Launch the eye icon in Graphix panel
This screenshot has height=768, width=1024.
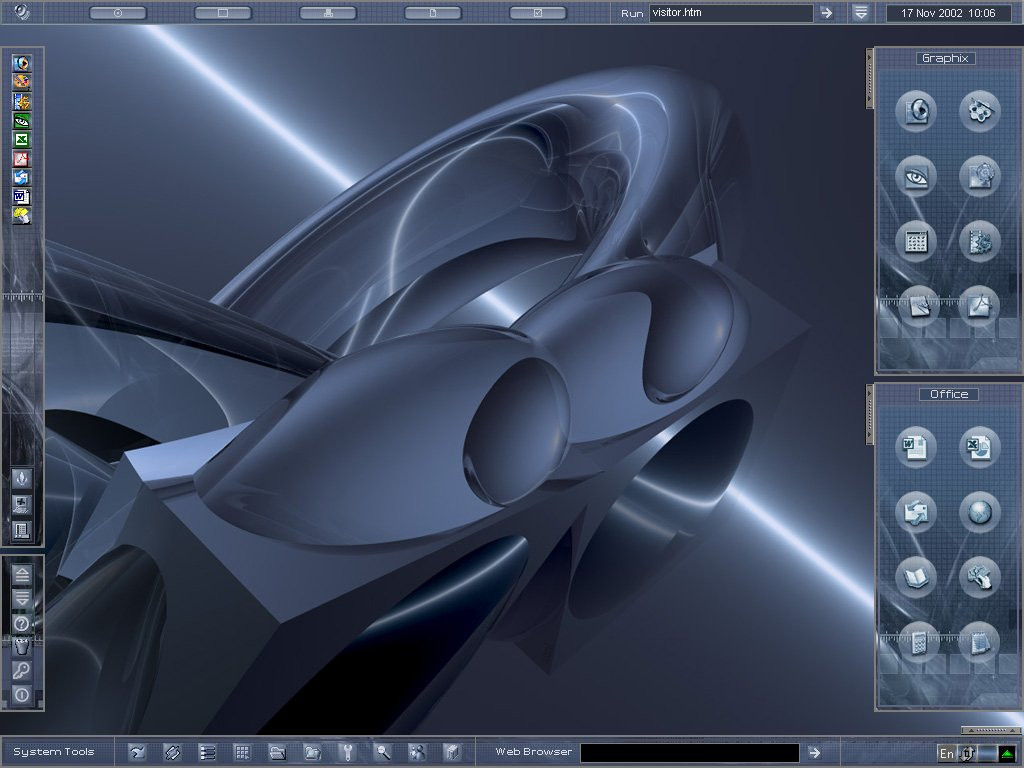click(916, 176)
